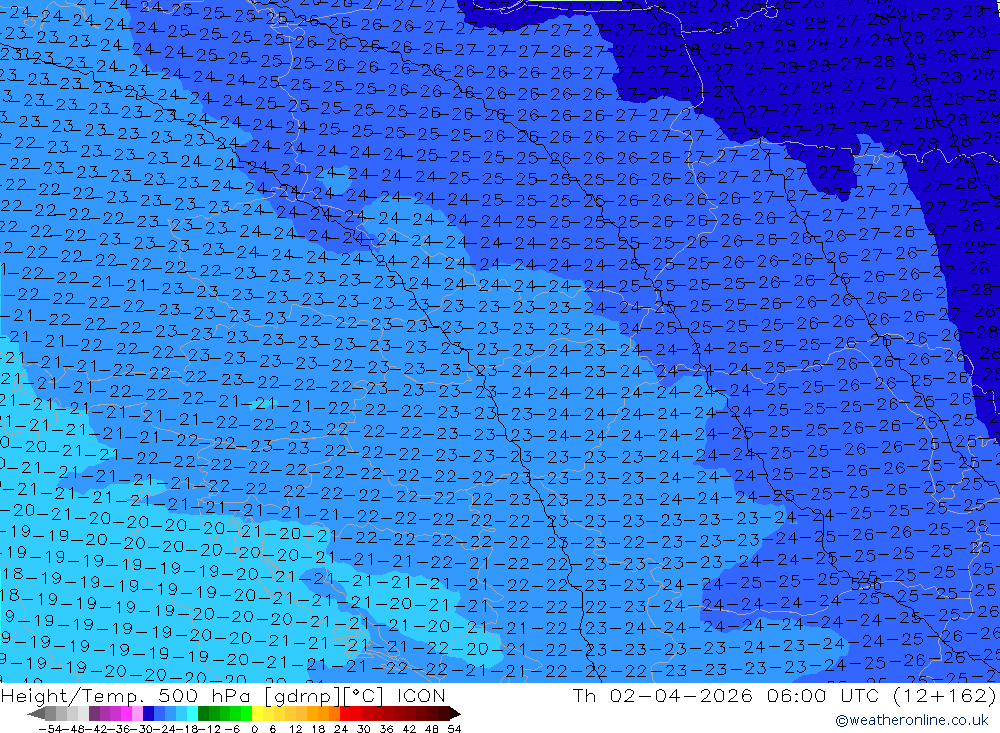1000x733 pixels.
Task: Click the gray left arrow end of legend
Action: click(x=36, y=713)
